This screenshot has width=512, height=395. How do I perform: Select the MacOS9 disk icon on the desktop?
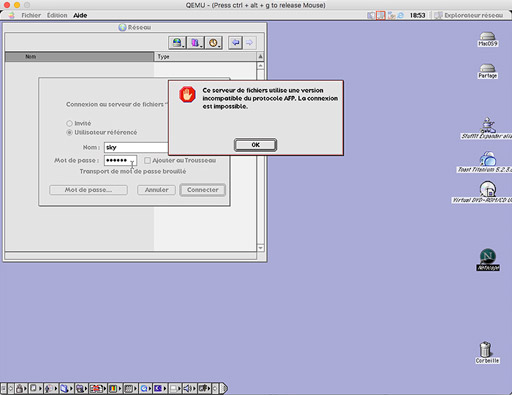coord(487,39)
